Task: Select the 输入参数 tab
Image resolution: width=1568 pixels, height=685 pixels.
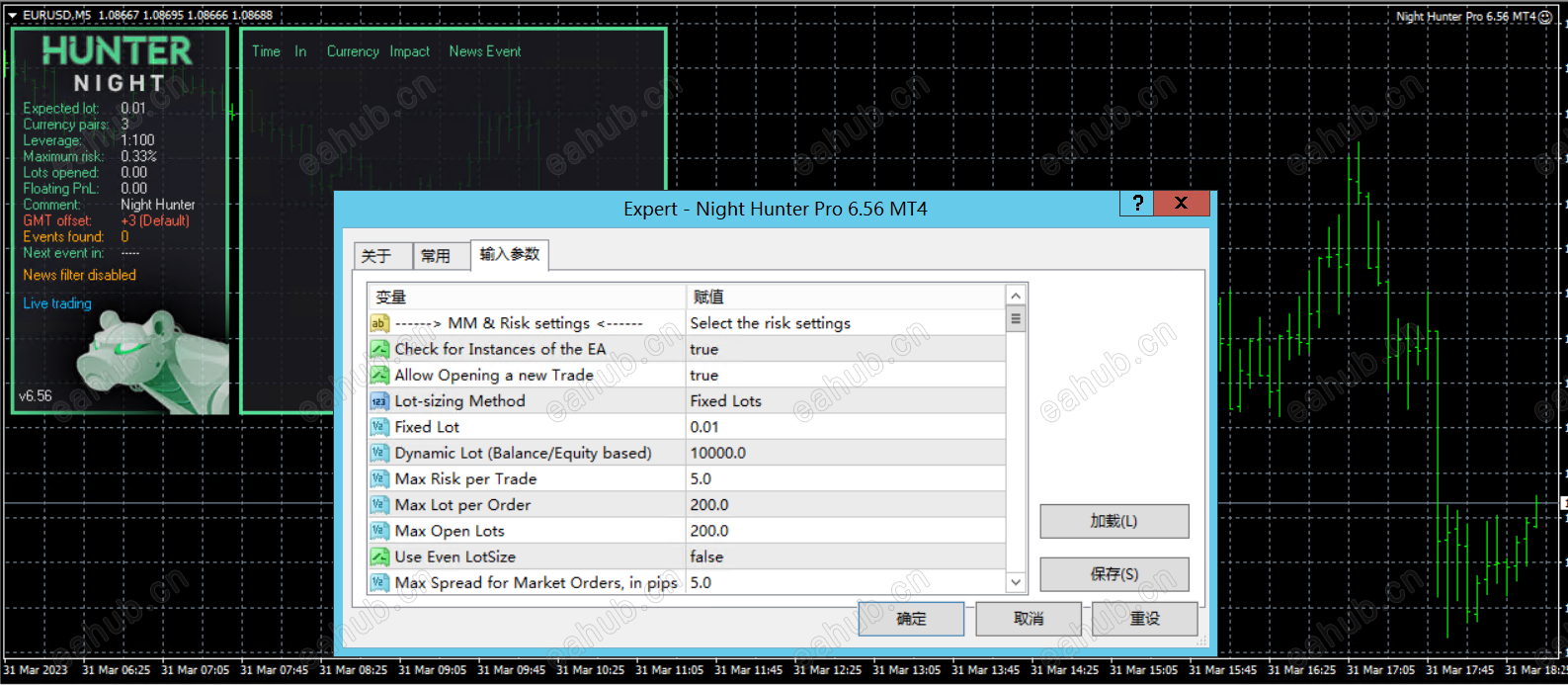Action: pos(510,254)
